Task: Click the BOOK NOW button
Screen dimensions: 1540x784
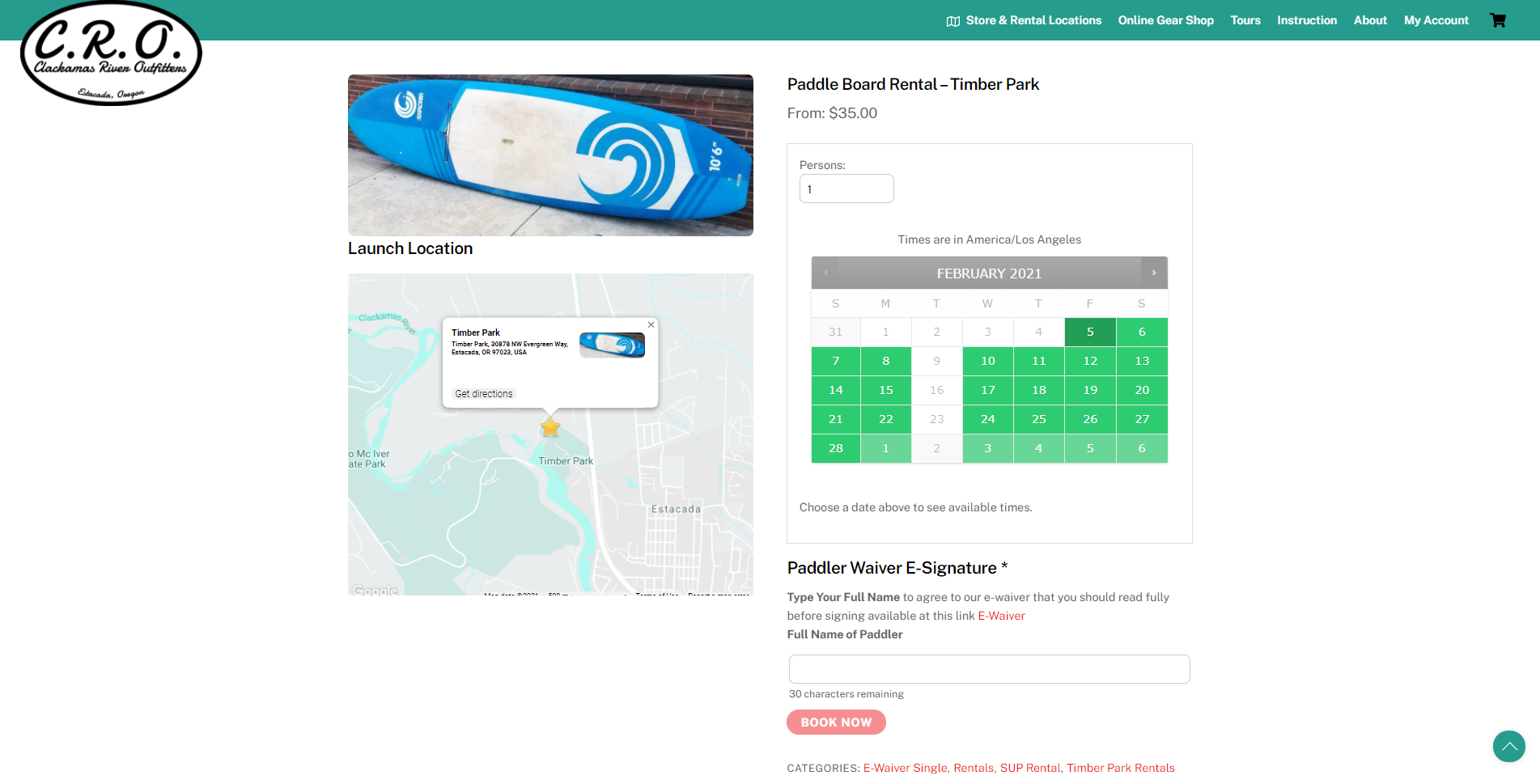Action: coord(836,722)
